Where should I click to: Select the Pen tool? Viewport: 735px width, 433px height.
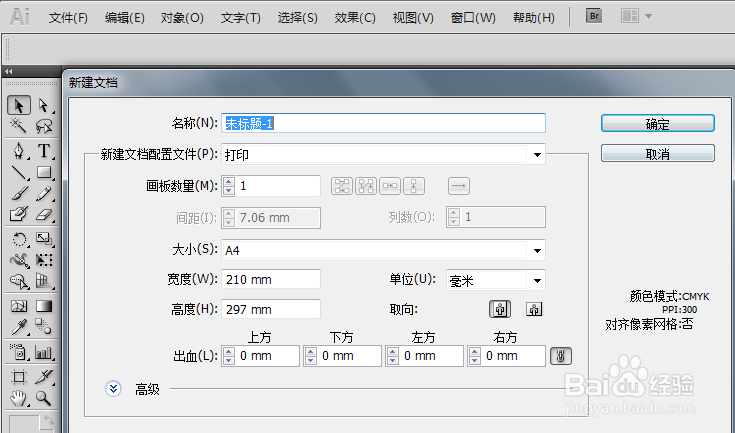(x=19, y=151)
